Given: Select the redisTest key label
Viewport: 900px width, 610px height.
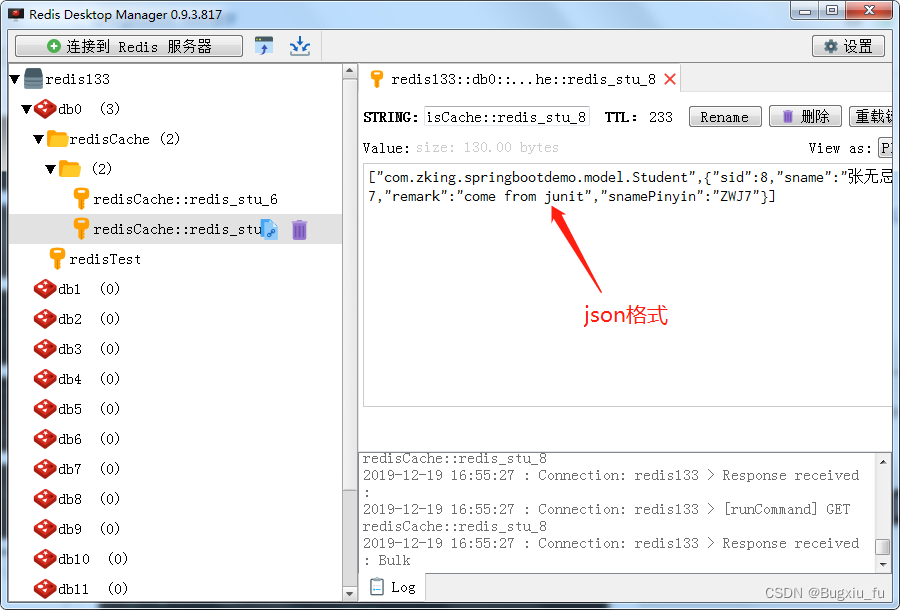Looking at the screenshot, I should tap(105, 259).
